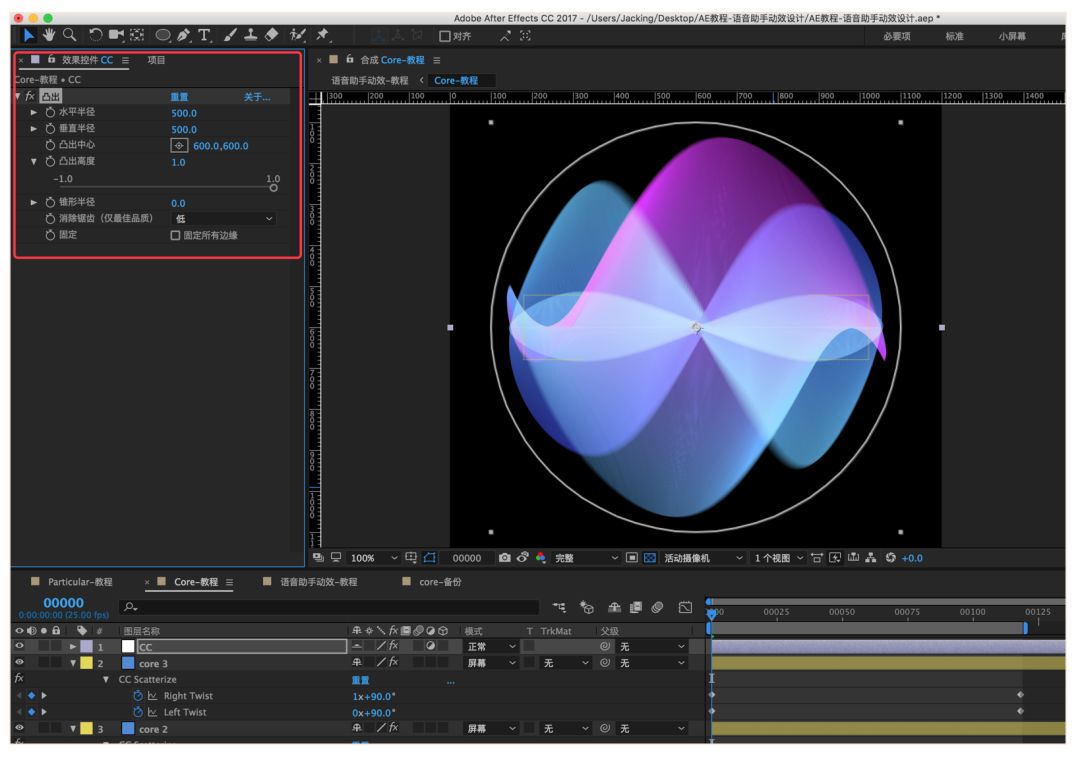The height and width of the screenshot is (758, 1080).
Task: Expand the 水平半径 property
Action: (33, 112)
